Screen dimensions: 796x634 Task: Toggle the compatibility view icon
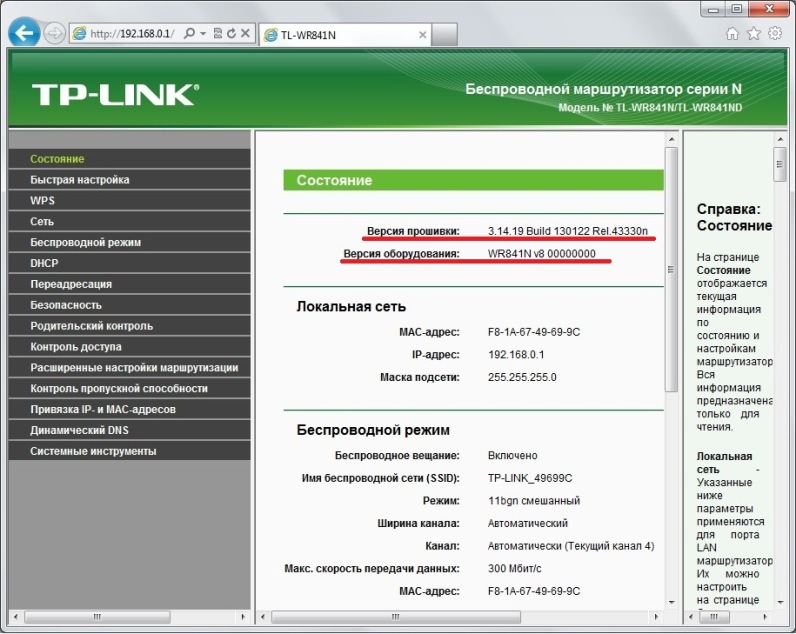[x=218, y=34]
